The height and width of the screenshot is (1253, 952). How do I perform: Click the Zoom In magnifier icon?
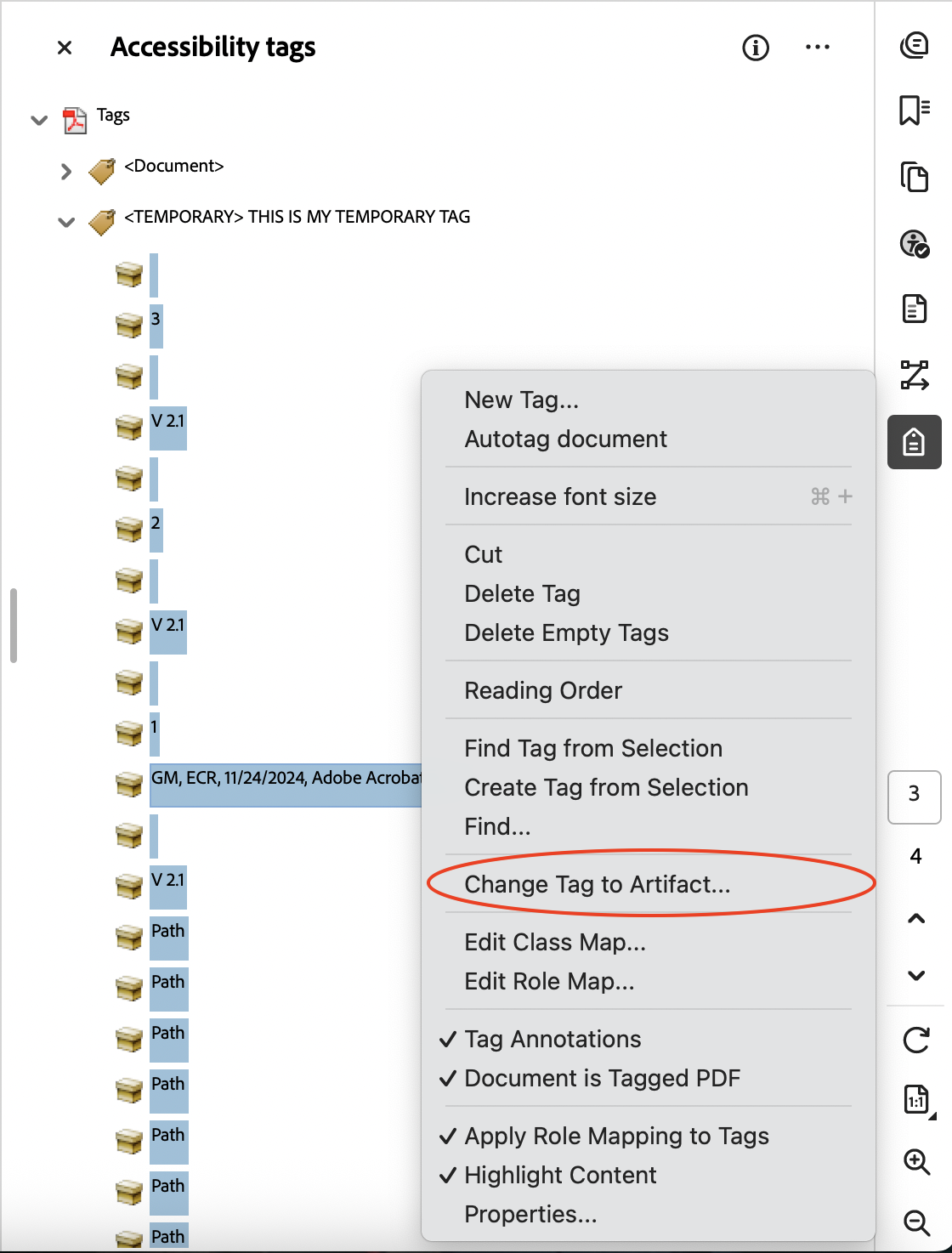(916, 1160)
